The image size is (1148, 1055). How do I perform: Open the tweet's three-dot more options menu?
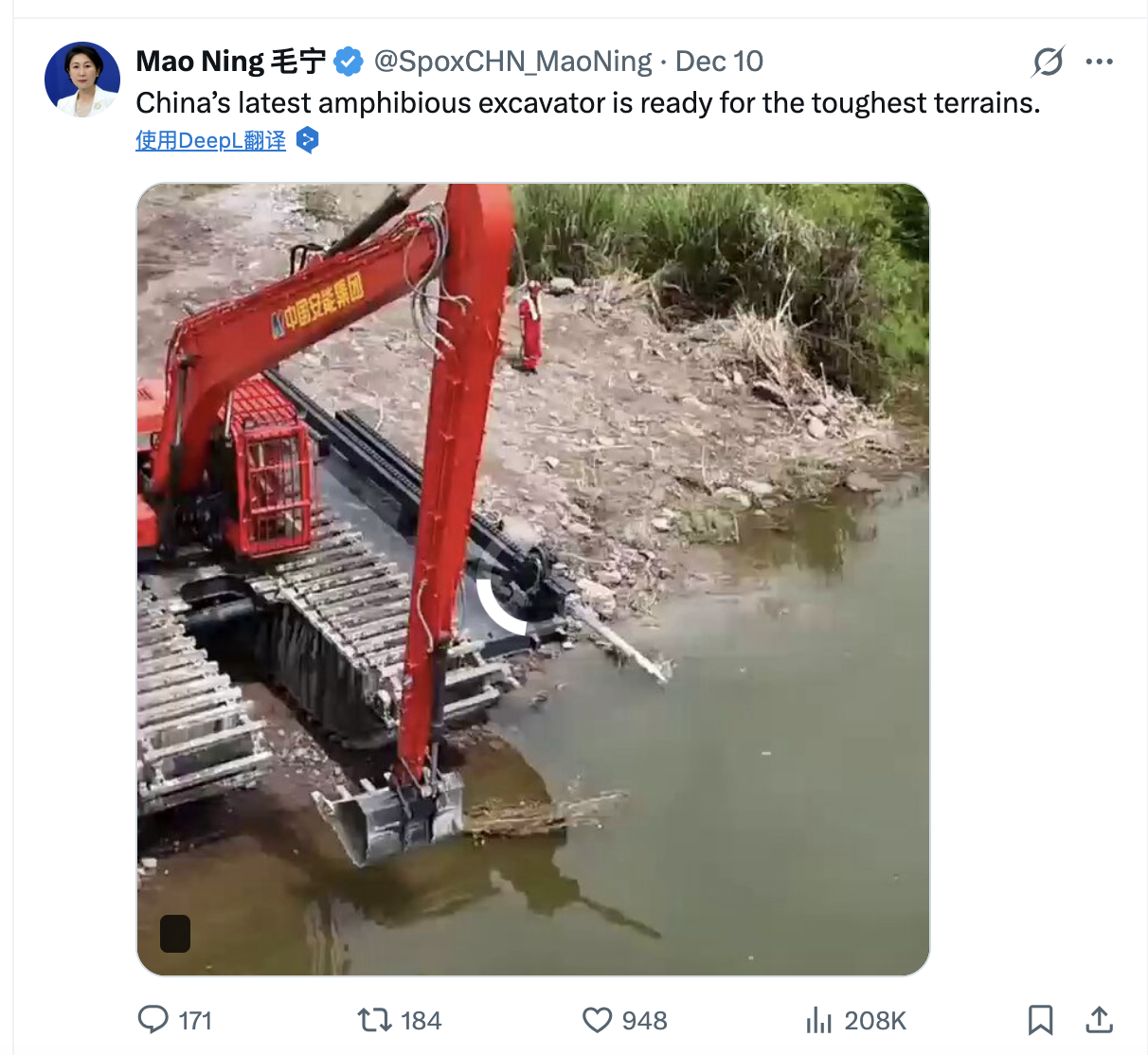click(1100, 60)
